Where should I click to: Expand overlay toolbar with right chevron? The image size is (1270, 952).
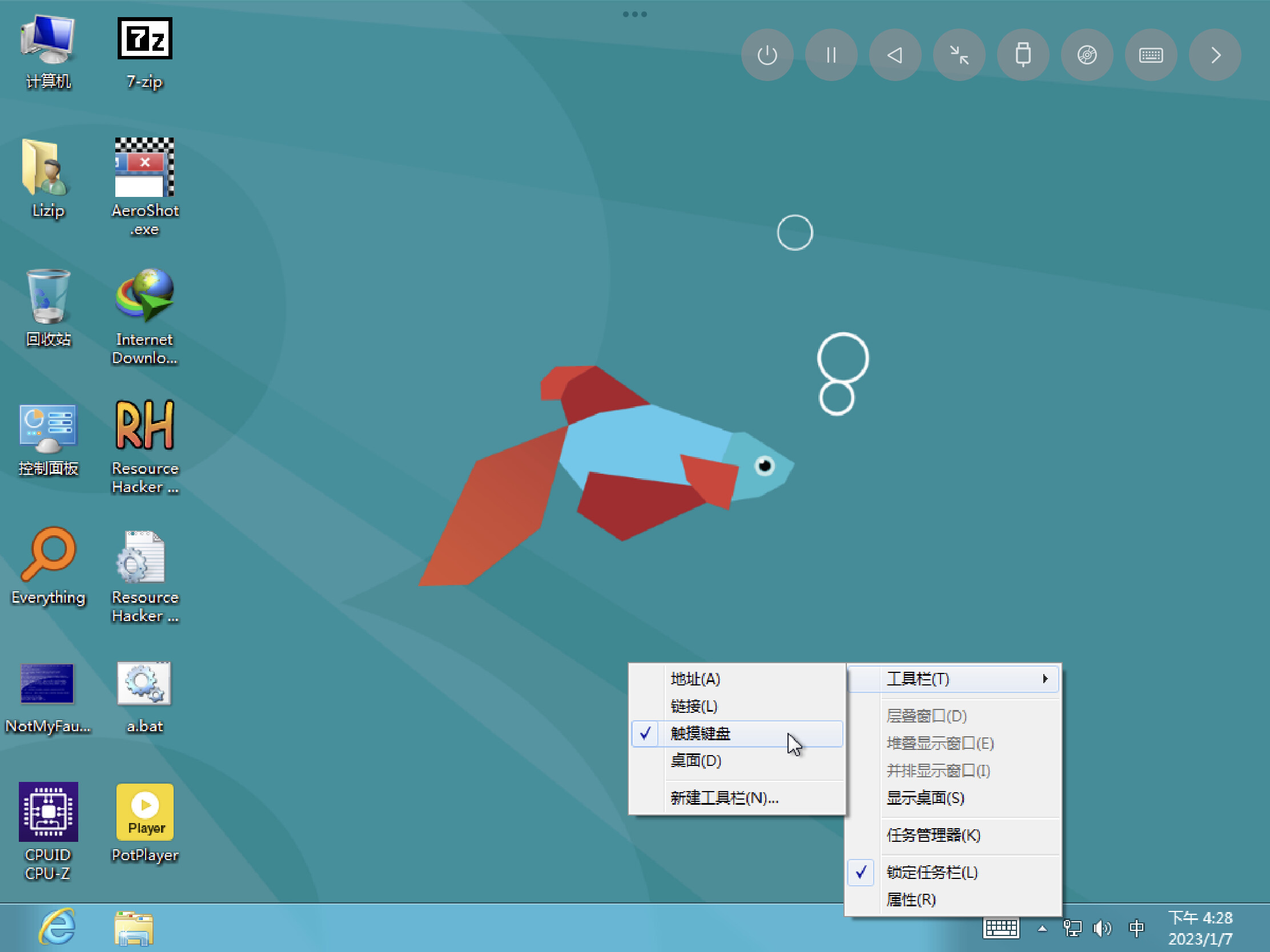(1215, 55)
